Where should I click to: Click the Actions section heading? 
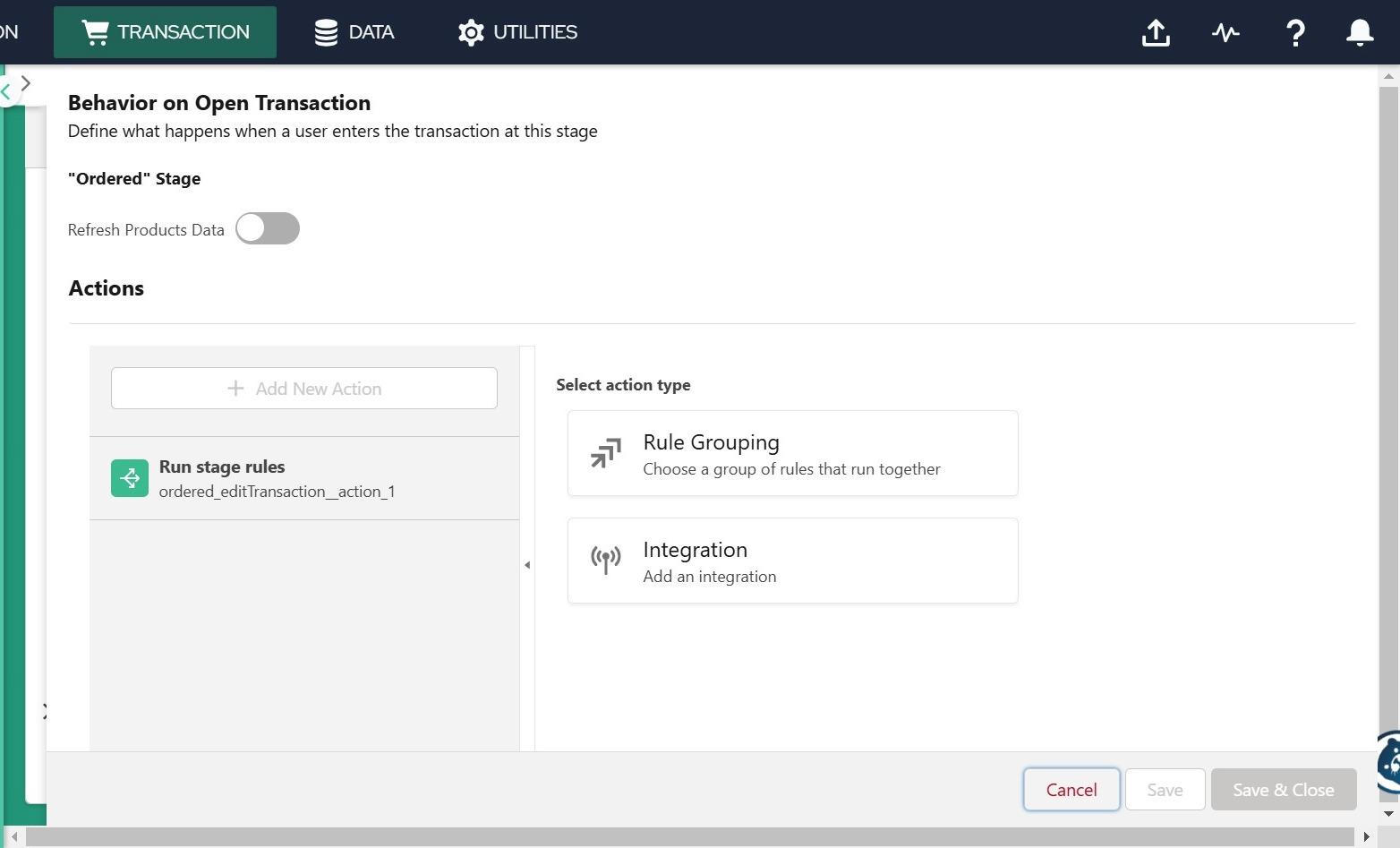pos(106,288)
